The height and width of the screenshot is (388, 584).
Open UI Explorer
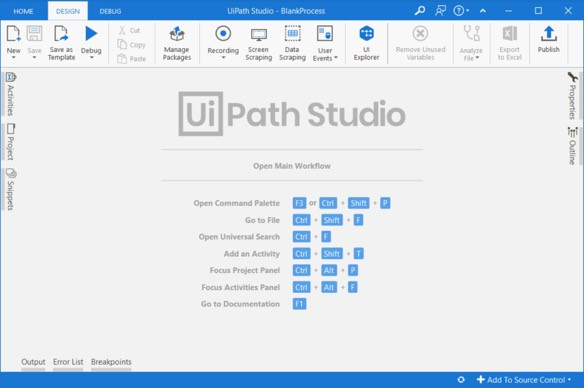coord(366,43)
